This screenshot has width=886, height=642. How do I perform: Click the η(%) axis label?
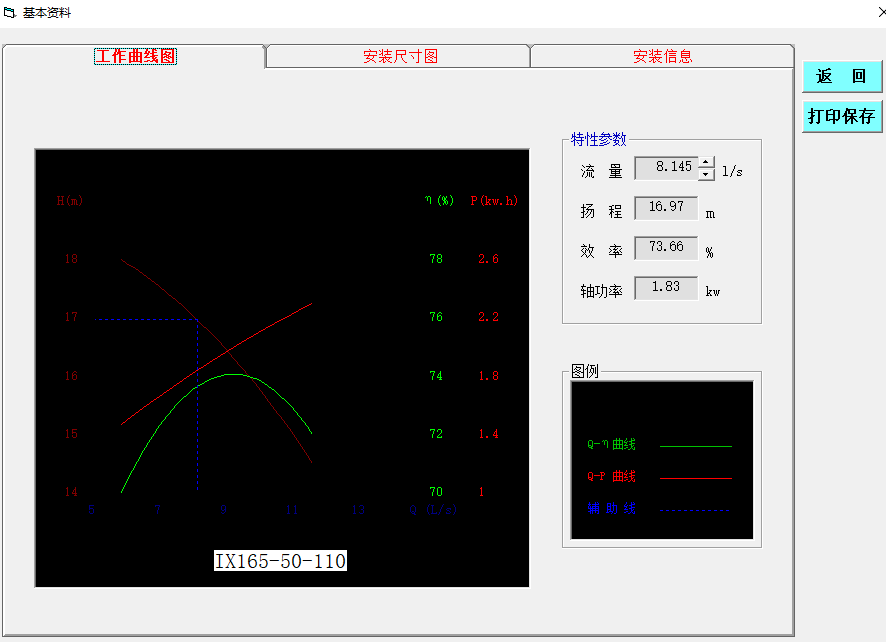click(439, 201)
